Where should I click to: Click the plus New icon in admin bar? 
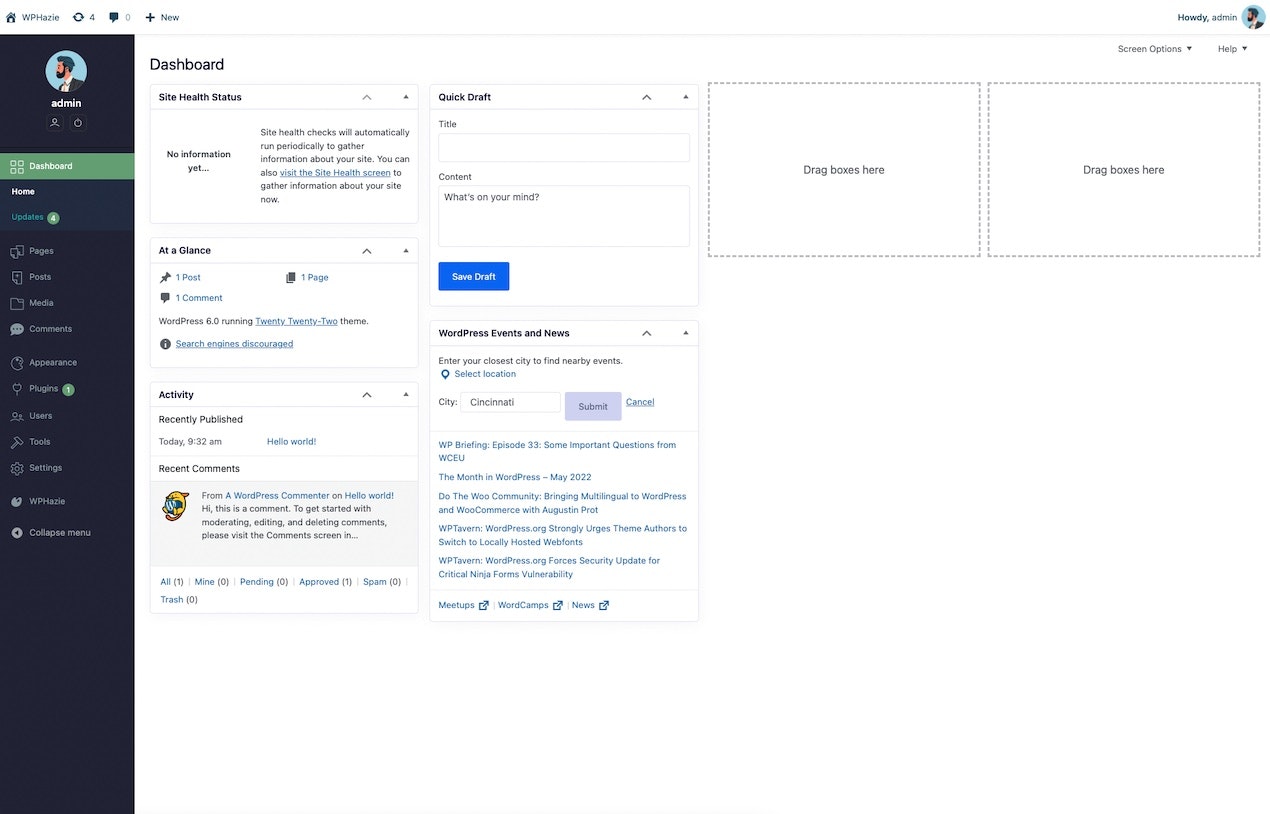coord(150,17)
